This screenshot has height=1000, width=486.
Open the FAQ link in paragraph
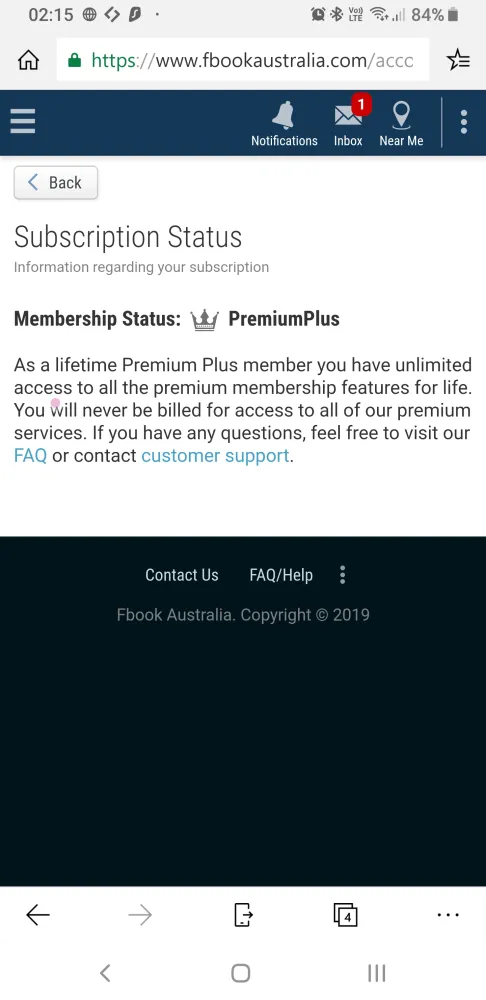pyautogui.click(x=31, y=455)
